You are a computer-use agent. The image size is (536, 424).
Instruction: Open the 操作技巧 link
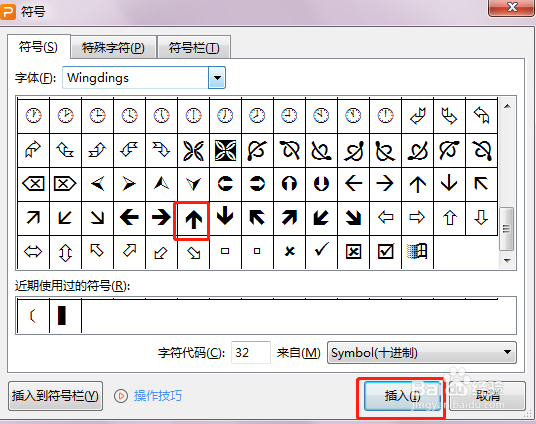tap(158, 396)
